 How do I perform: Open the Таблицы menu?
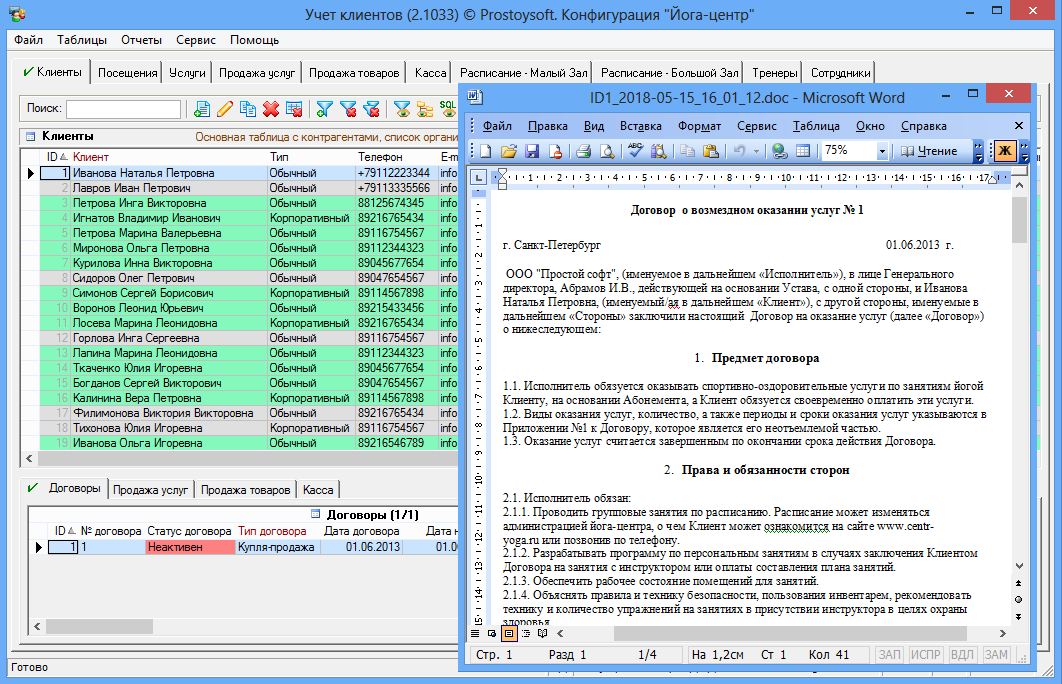pyautogui.click(x=82, y=40)
